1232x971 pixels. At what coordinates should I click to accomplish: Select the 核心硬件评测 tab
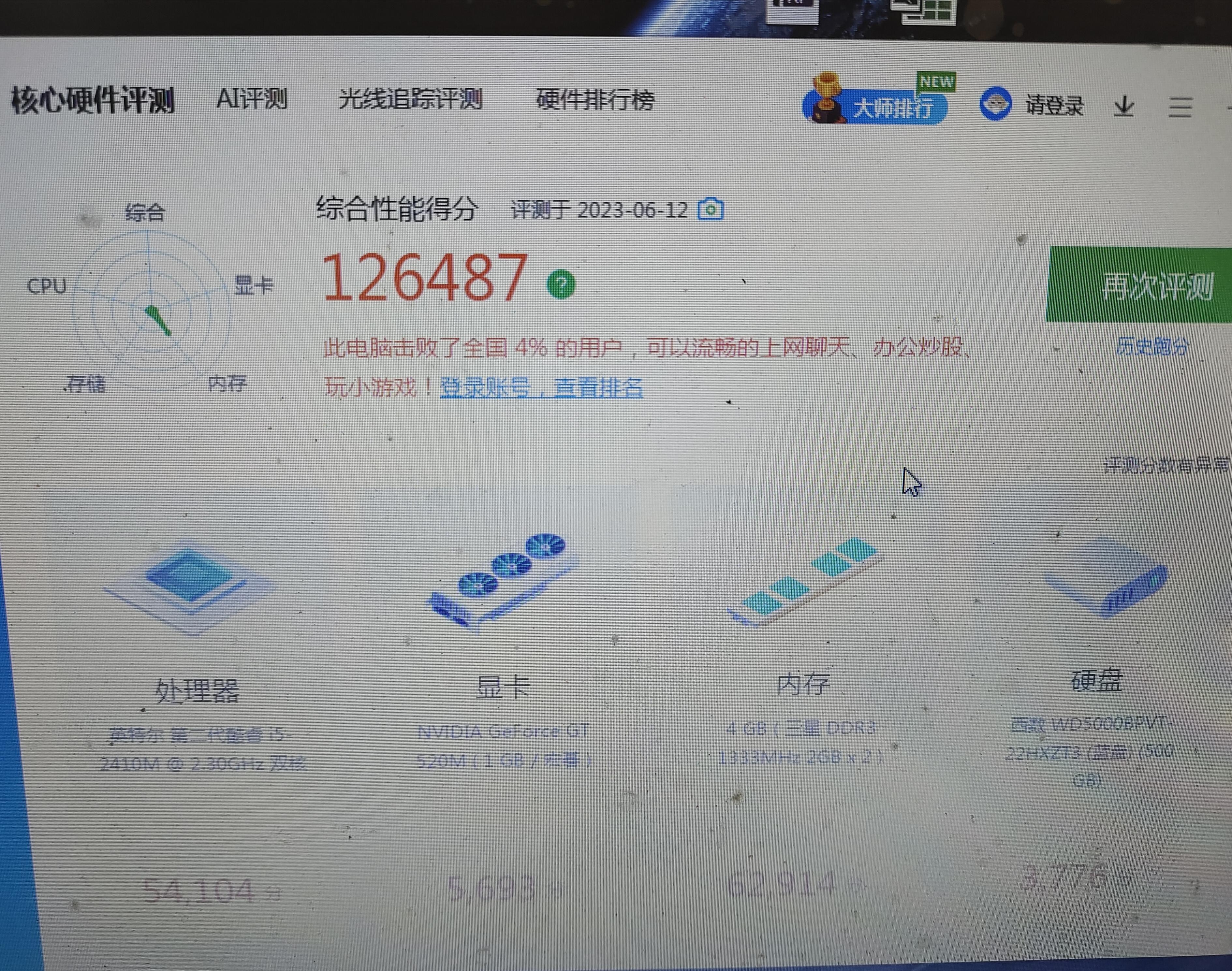[x=93, y=100]
